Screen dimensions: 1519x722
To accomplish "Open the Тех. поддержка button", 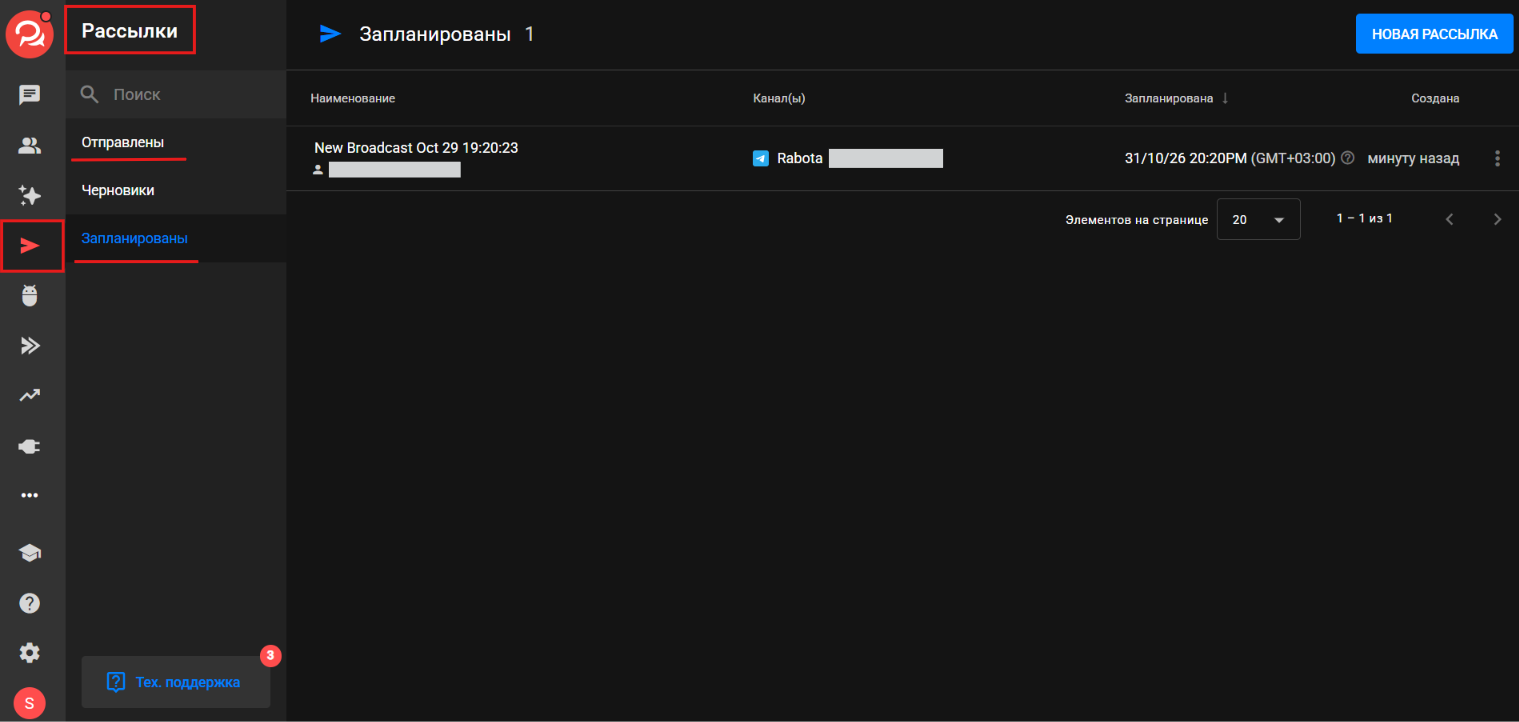I will (x=176, y=682).
